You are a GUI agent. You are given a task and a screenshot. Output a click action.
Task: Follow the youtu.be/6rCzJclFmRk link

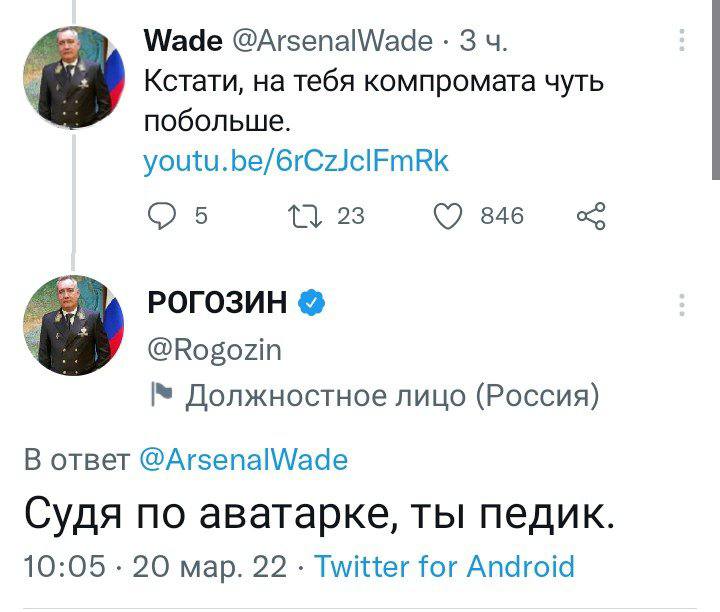296,161
